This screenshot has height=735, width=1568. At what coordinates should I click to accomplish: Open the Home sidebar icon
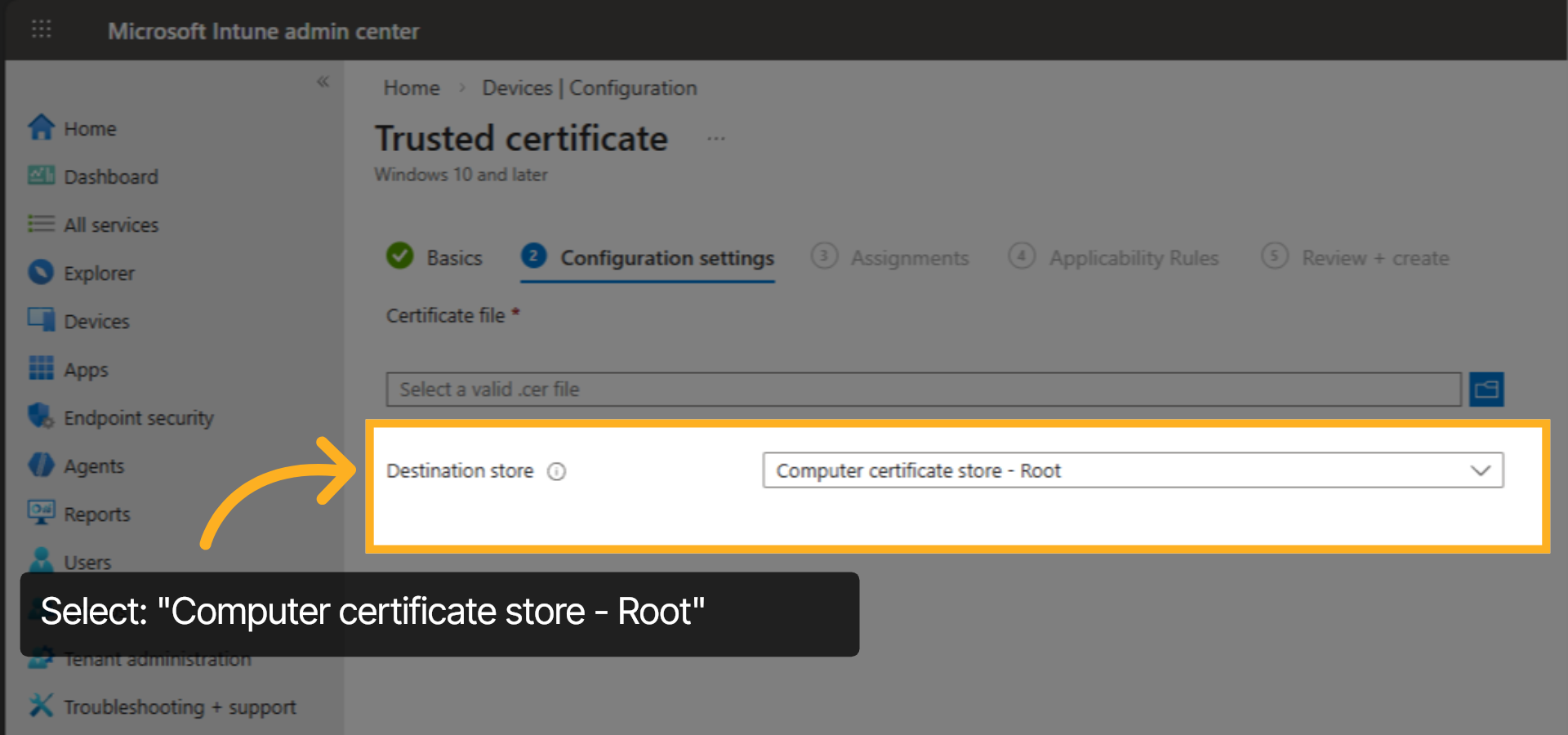(x=41, y=128)
